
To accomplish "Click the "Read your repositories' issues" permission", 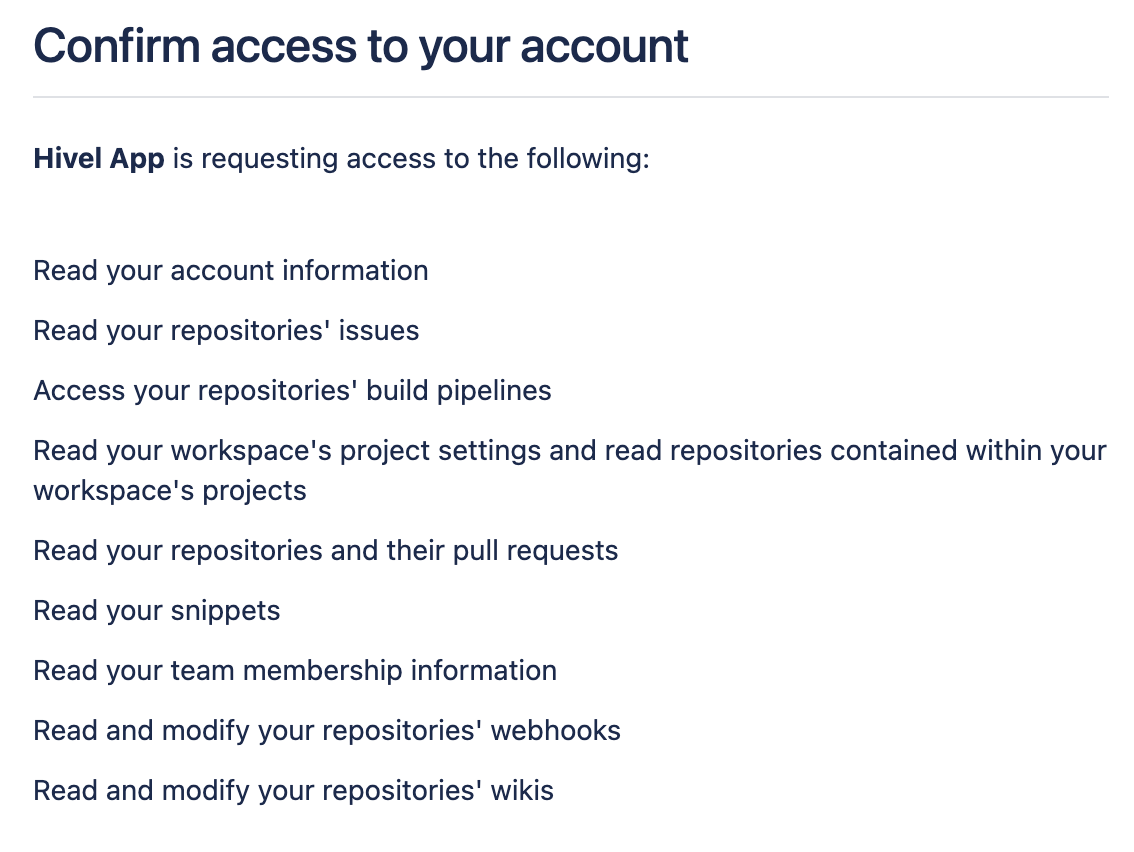I will (226, 331).
